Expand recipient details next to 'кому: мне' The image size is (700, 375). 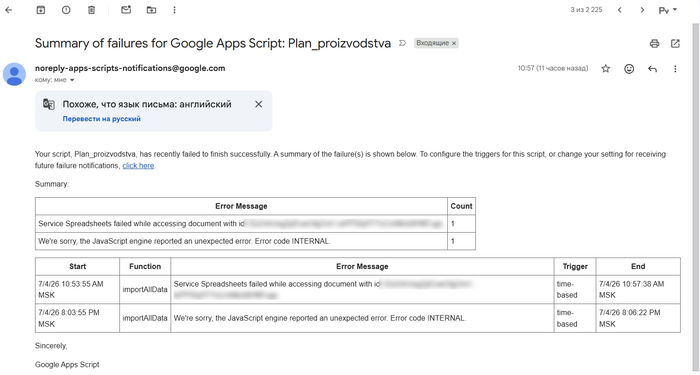[x=72, y=80]
